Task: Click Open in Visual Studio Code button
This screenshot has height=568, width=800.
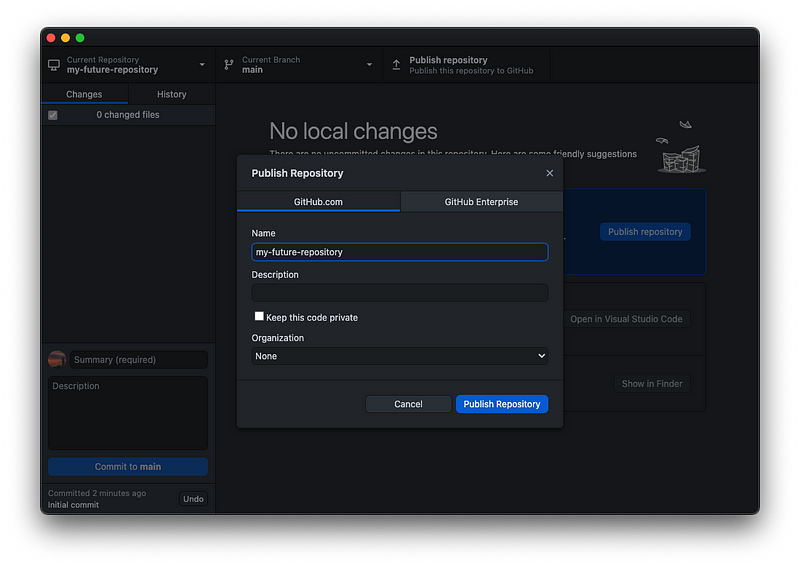Action: (626, 319)
